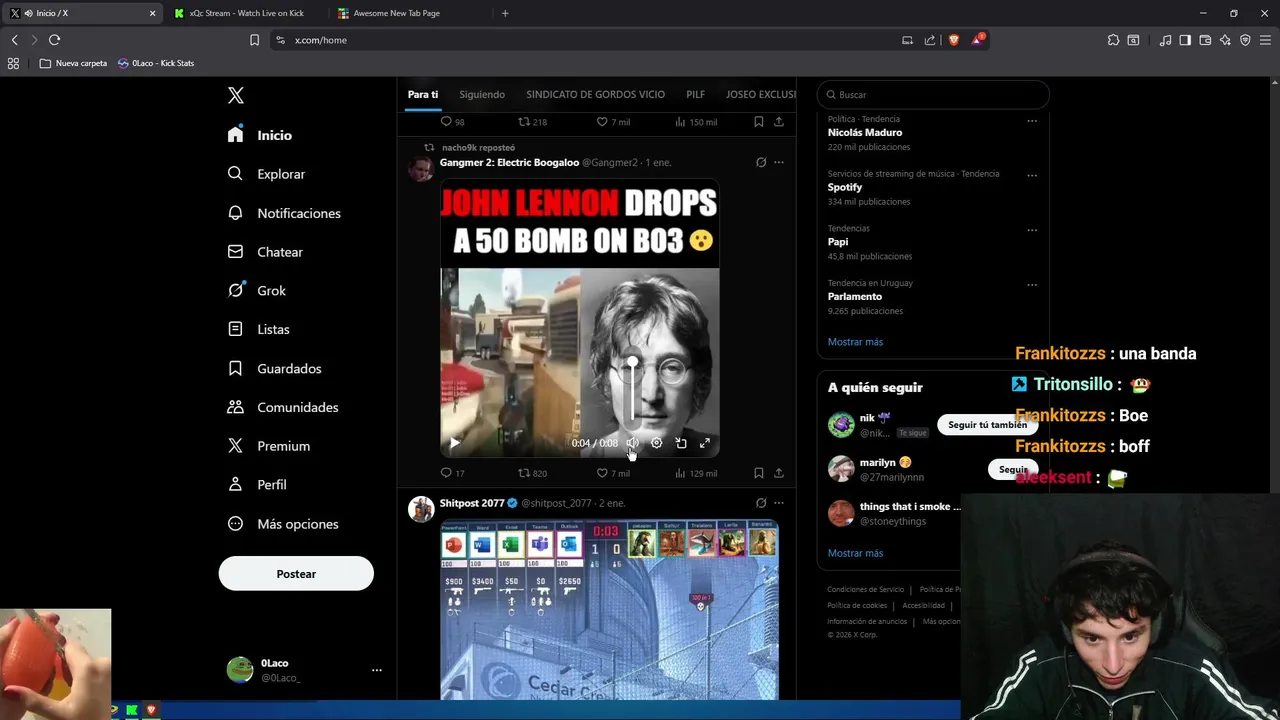Image resolution: width=1280 pixels, height=720 pixels.
Task: Open the PILF timeline tab
Action: pyautogui.click(x=695, y=94)
